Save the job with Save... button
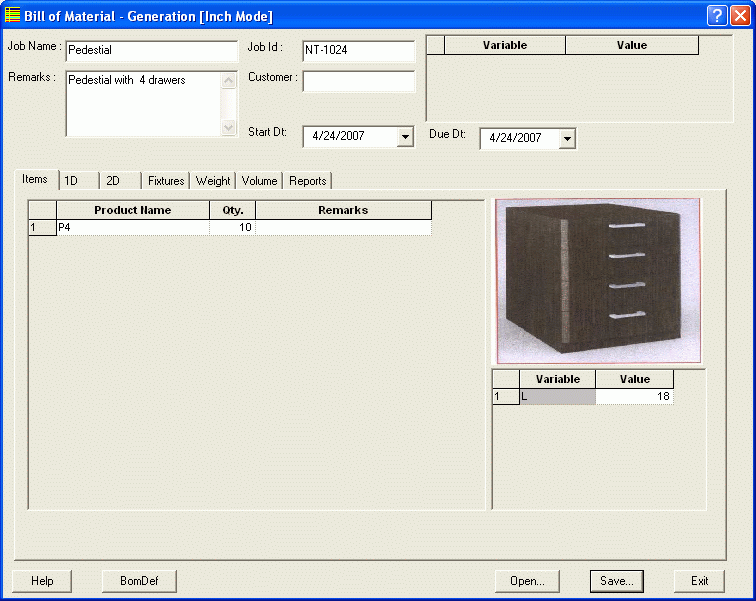 point(616,581)
